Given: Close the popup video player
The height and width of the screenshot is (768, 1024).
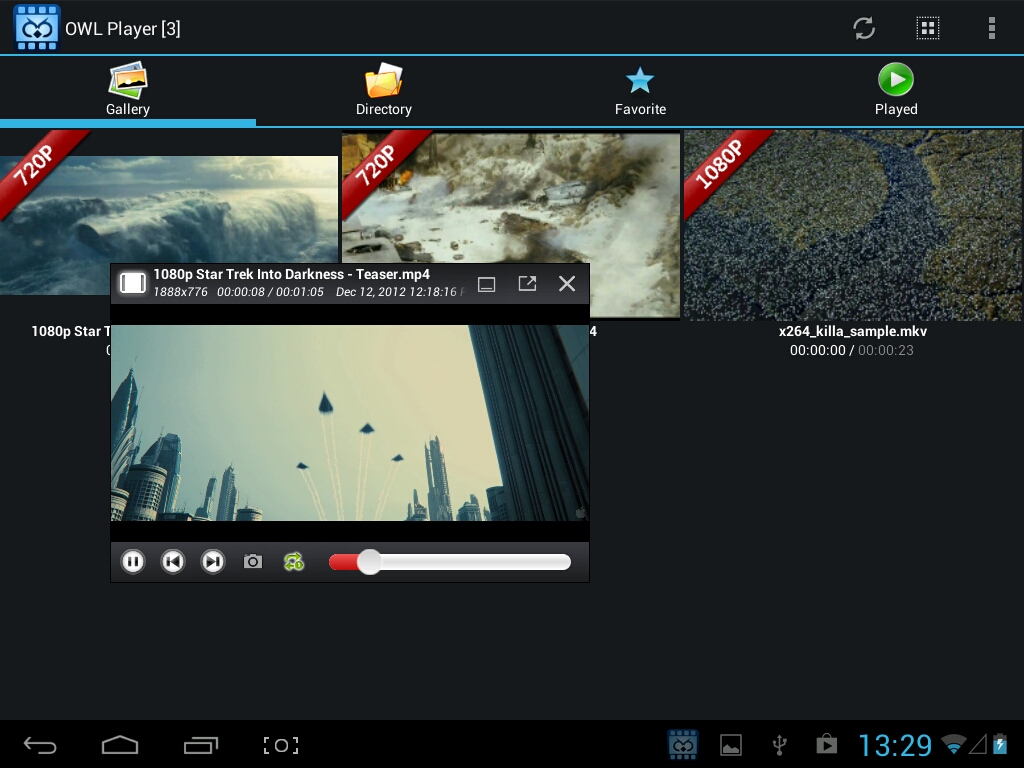Looking at the screenshot, I should pos(567,283).
